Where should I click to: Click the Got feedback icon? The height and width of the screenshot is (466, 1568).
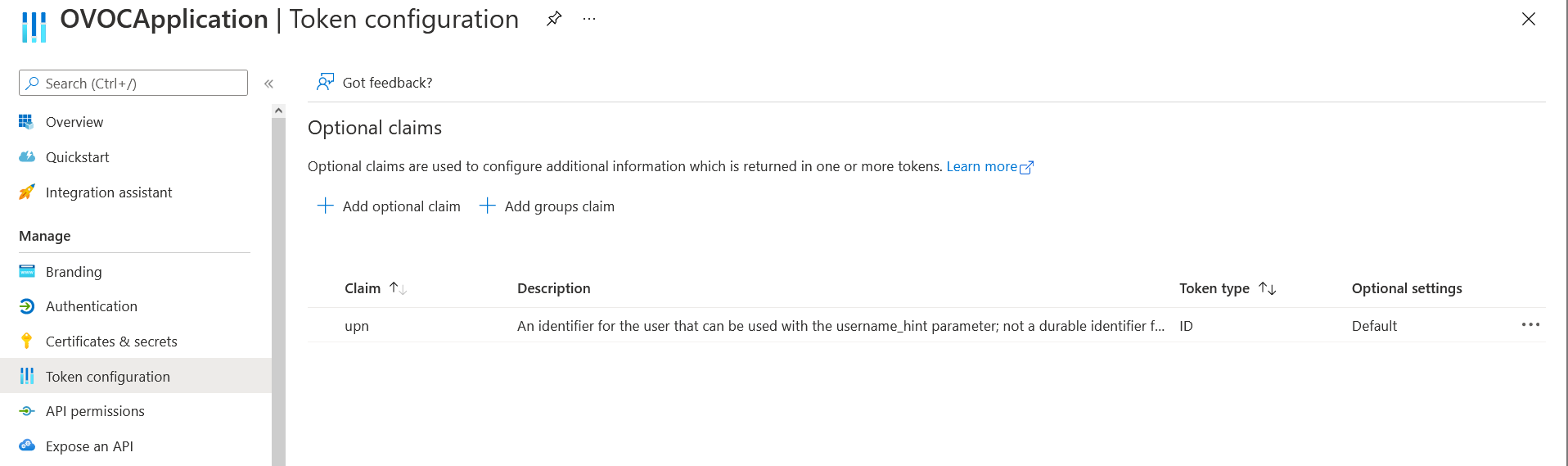[325, 82]
